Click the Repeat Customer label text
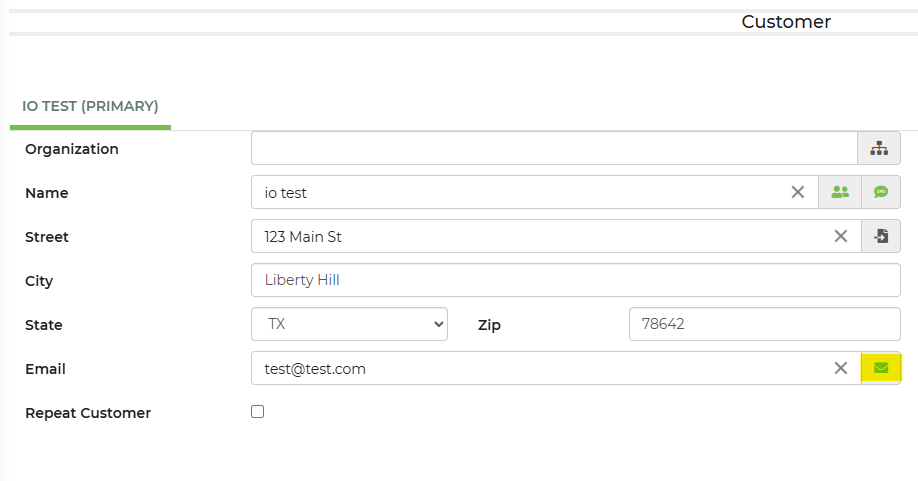Image resolution: width=918 pixels, height=481 pixels. [x=88, y=413]
